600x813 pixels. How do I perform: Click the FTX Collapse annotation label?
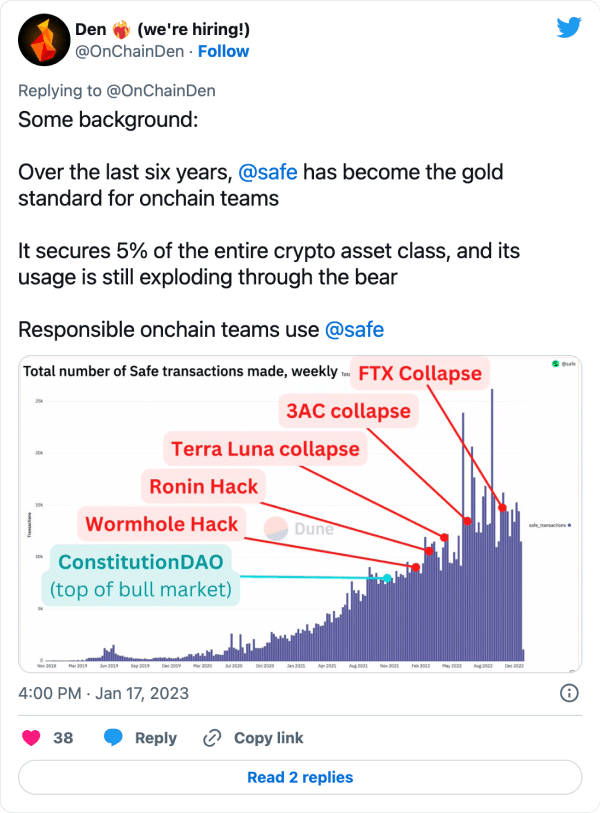423,373
